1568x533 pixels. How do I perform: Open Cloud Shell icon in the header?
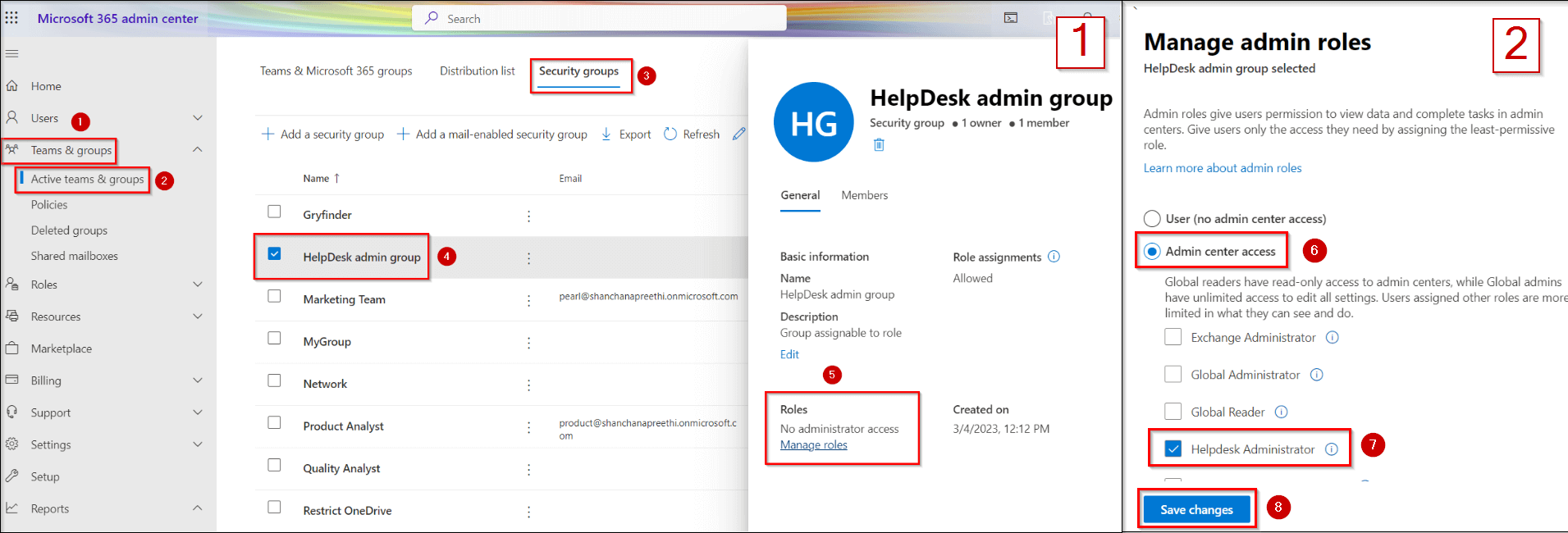coord(1011,18)
